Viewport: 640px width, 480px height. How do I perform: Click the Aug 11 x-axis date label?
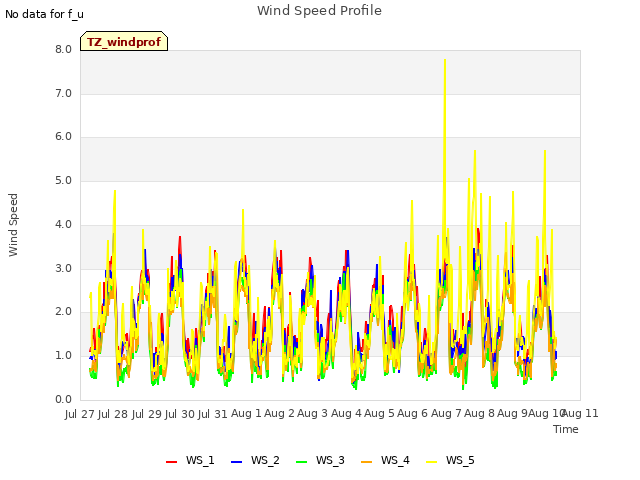[581, 413]
